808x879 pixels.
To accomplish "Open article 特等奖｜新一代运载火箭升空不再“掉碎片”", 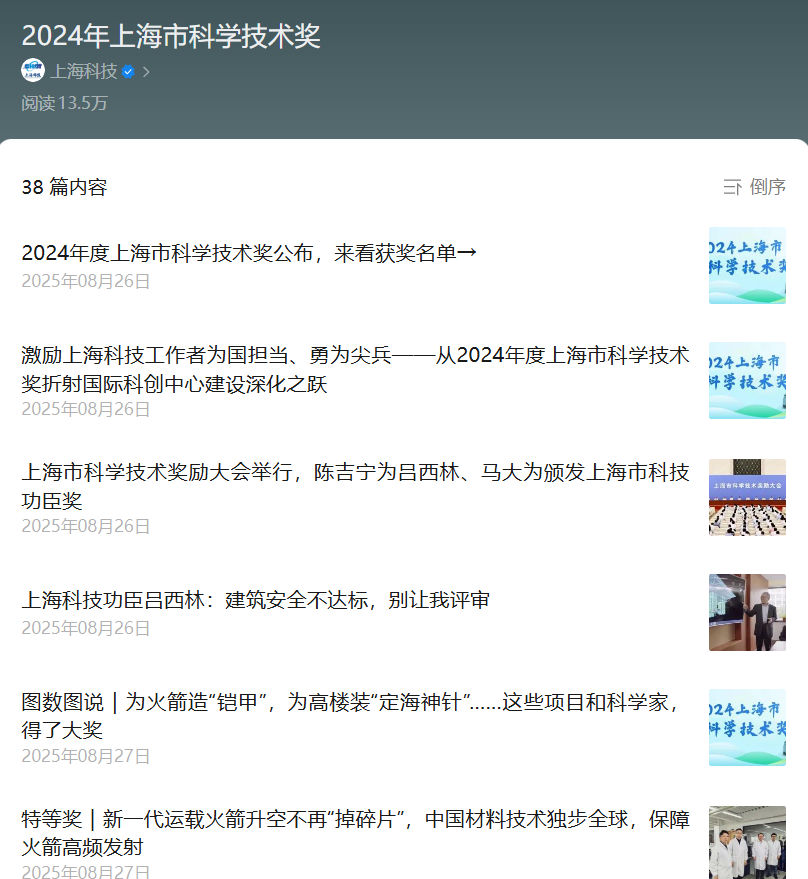I will pos(355,833).
